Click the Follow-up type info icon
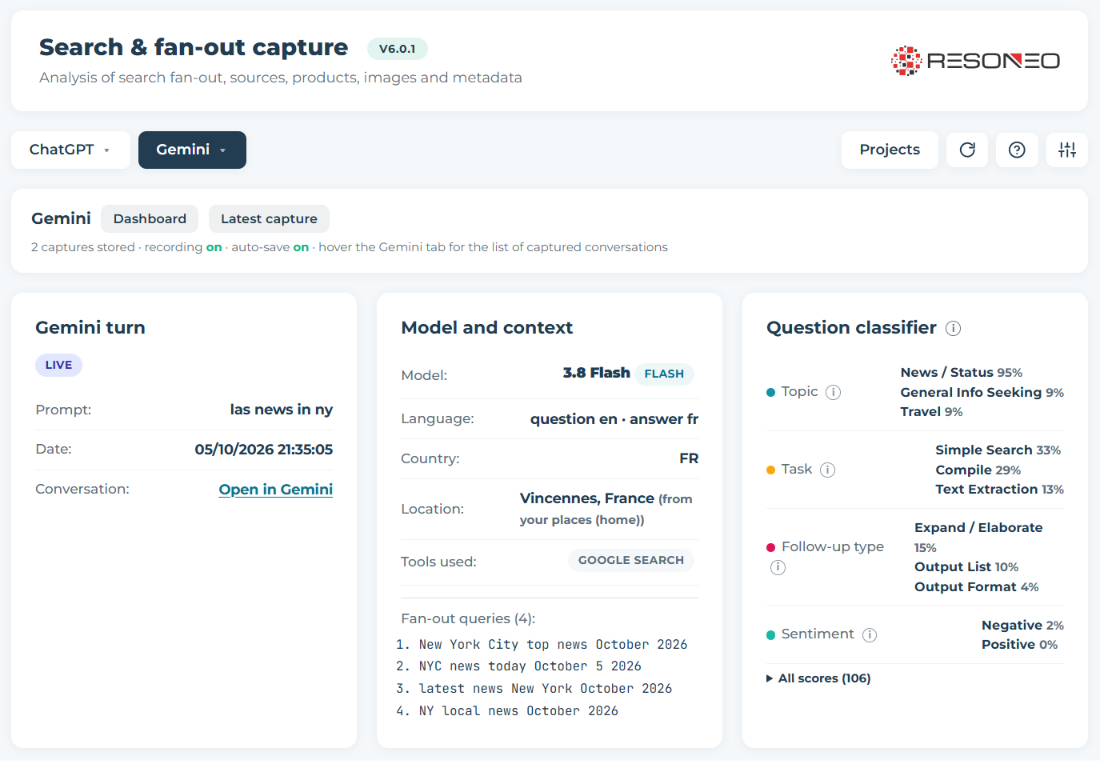Image resolution: width=1100 pixels, height=761 pixels. [x=777, y=567]
